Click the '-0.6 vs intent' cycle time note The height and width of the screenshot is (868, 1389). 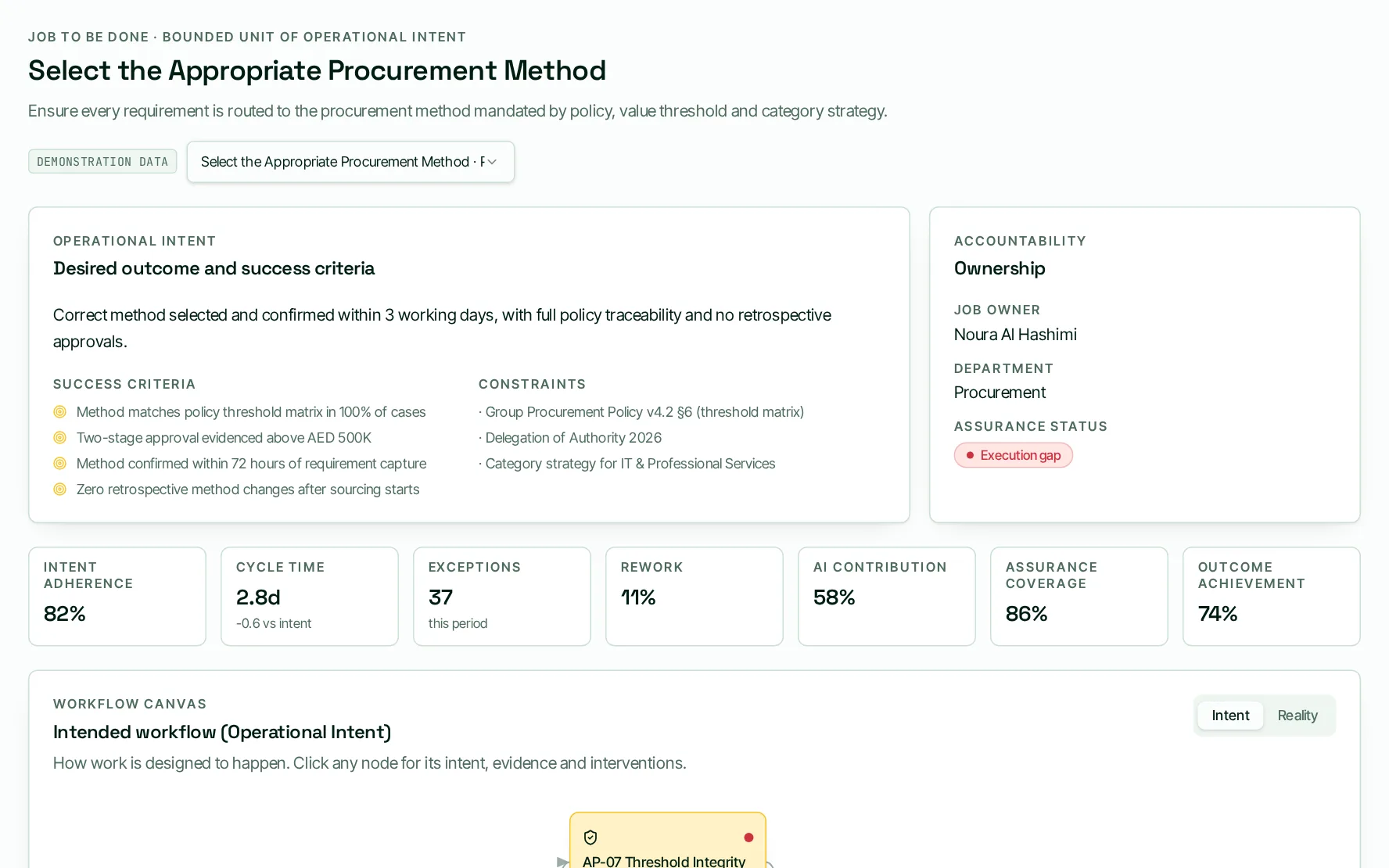pos(274,623)
